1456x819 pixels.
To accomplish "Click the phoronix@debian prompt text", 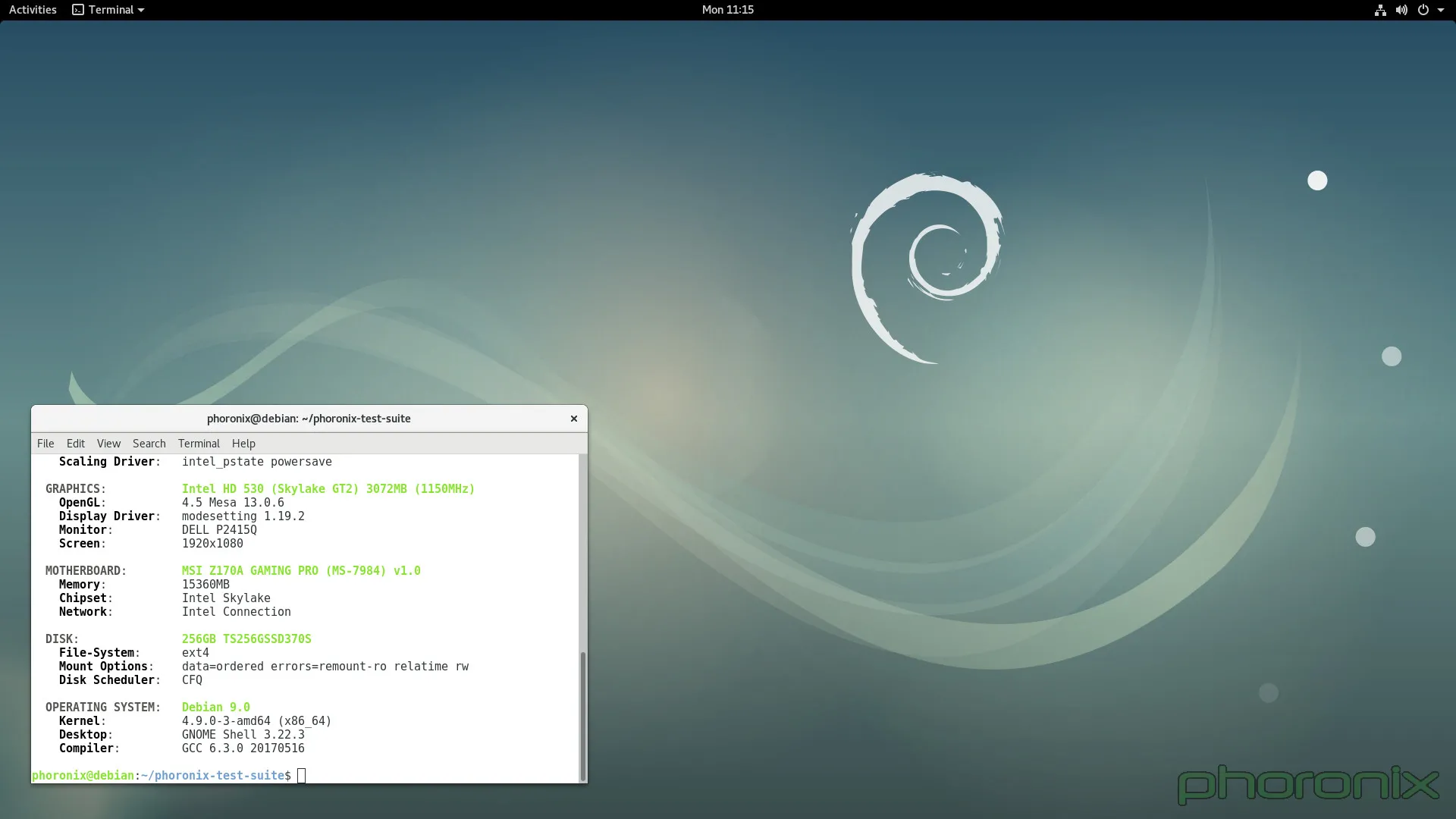I will pyautogui.click(x=83, y=776).
